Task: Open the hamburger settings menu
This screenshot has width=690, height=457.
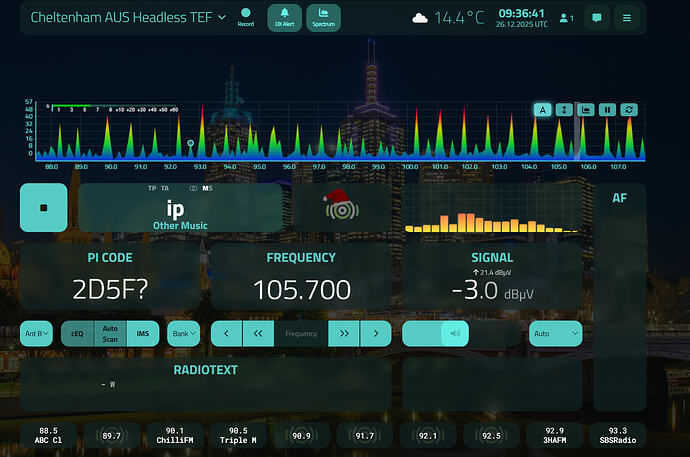Action: click(627, 18)
